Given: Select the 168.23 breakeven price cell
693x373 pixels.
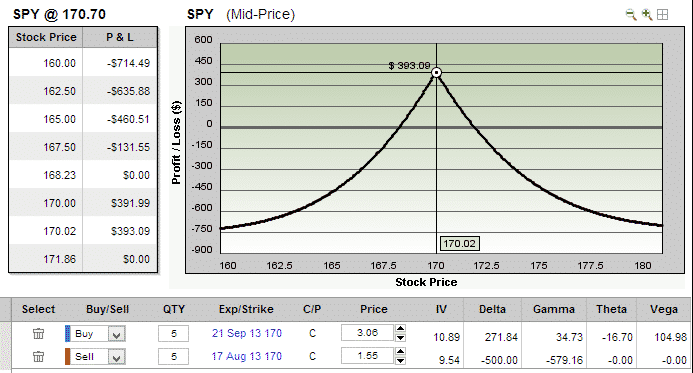Looking at the screenshot, I should [x=59, y=175].
